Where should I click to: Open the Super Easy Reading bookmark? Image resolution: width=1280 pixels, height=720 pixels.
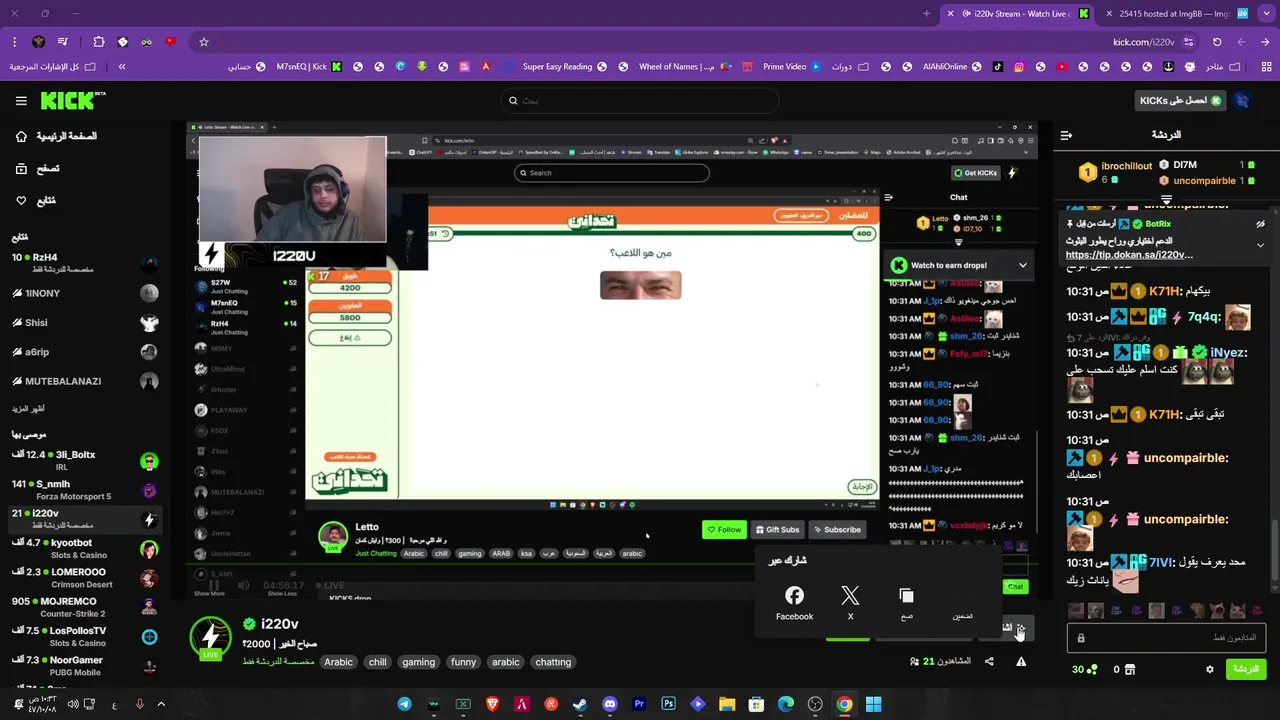click(565, 67)
